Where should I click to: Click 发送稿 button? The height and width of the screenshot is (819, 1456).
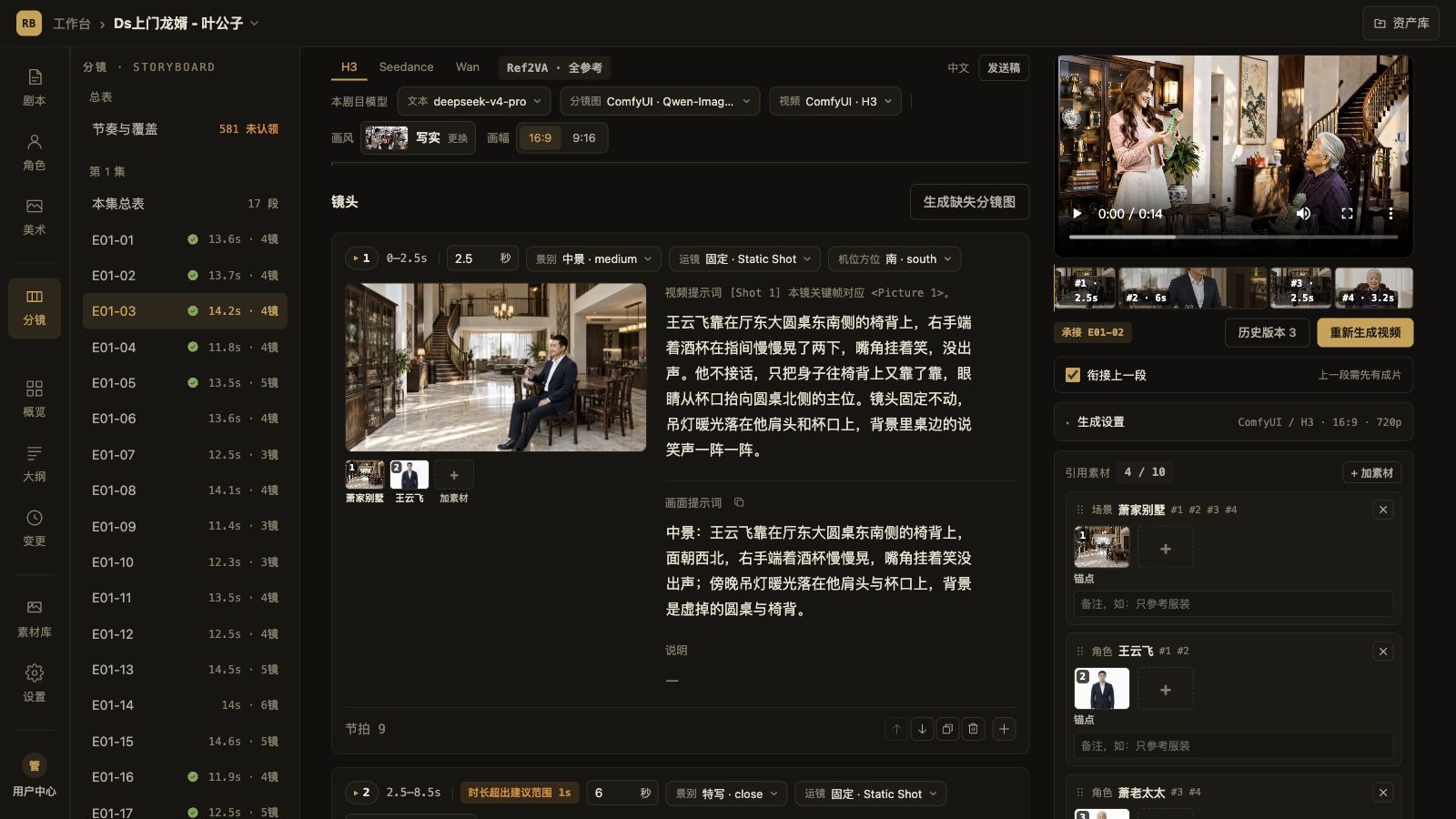(x=1004, y=67)
